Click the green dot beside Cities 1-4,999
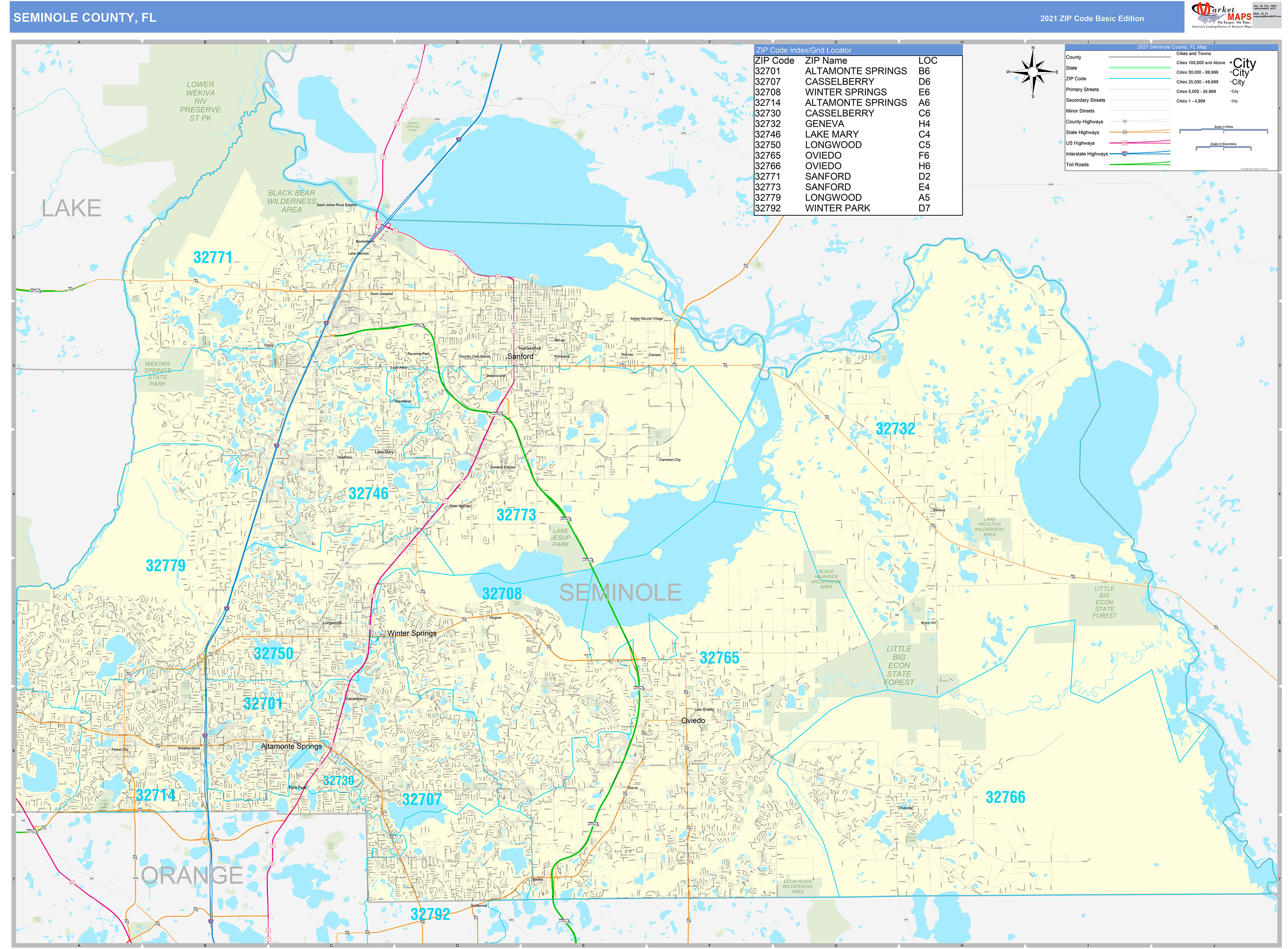 tap(1231, 101)
